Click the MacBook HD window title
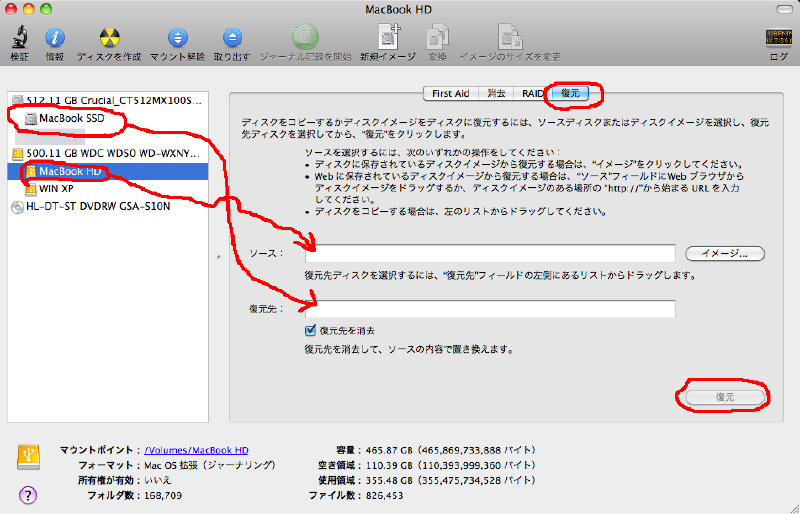800x514 pixels. pos(398,9)
